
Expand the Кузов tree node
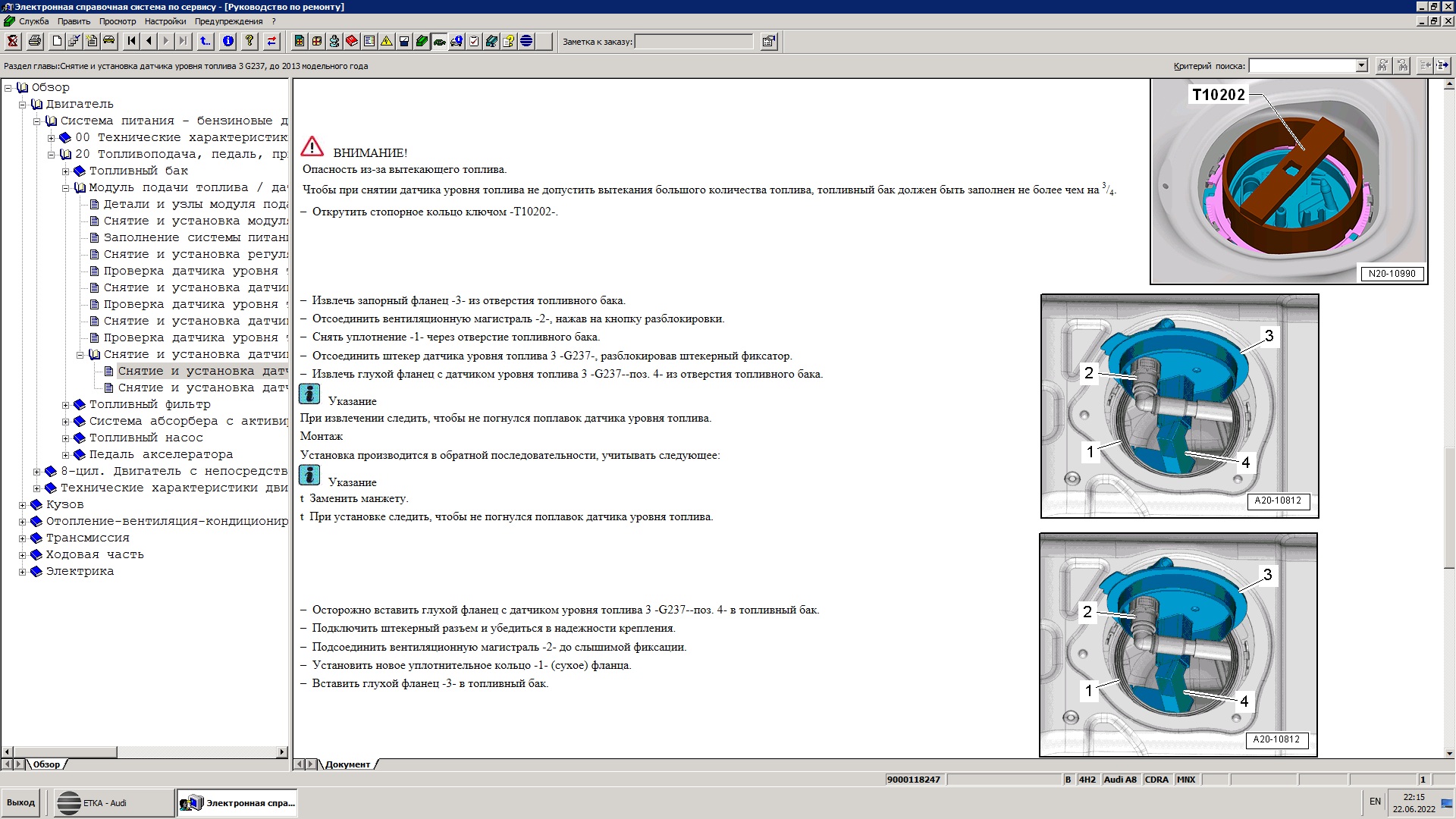(22, 505)
